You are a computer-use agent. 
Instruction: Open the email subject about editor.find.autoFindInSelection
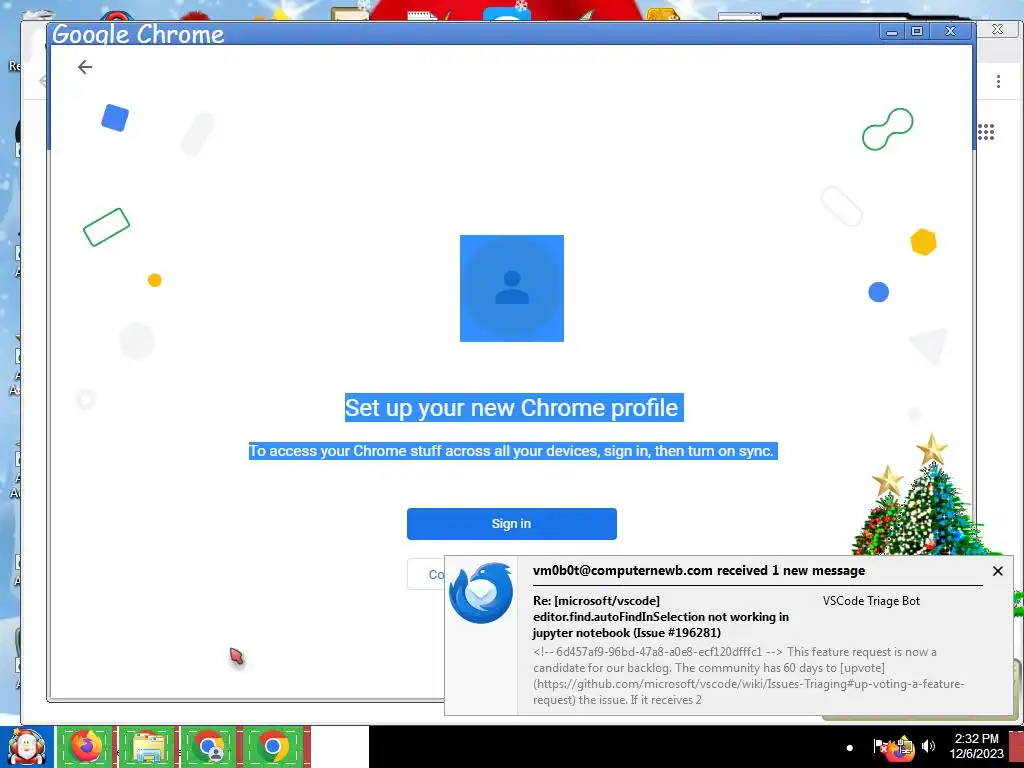point(661,616)
